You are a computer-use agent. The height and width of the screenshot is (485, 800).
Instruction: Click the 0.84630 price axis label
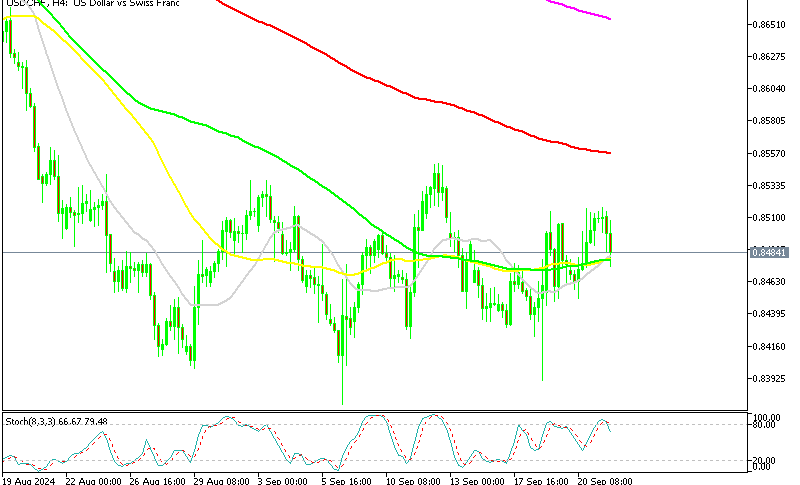pos(769,282)
